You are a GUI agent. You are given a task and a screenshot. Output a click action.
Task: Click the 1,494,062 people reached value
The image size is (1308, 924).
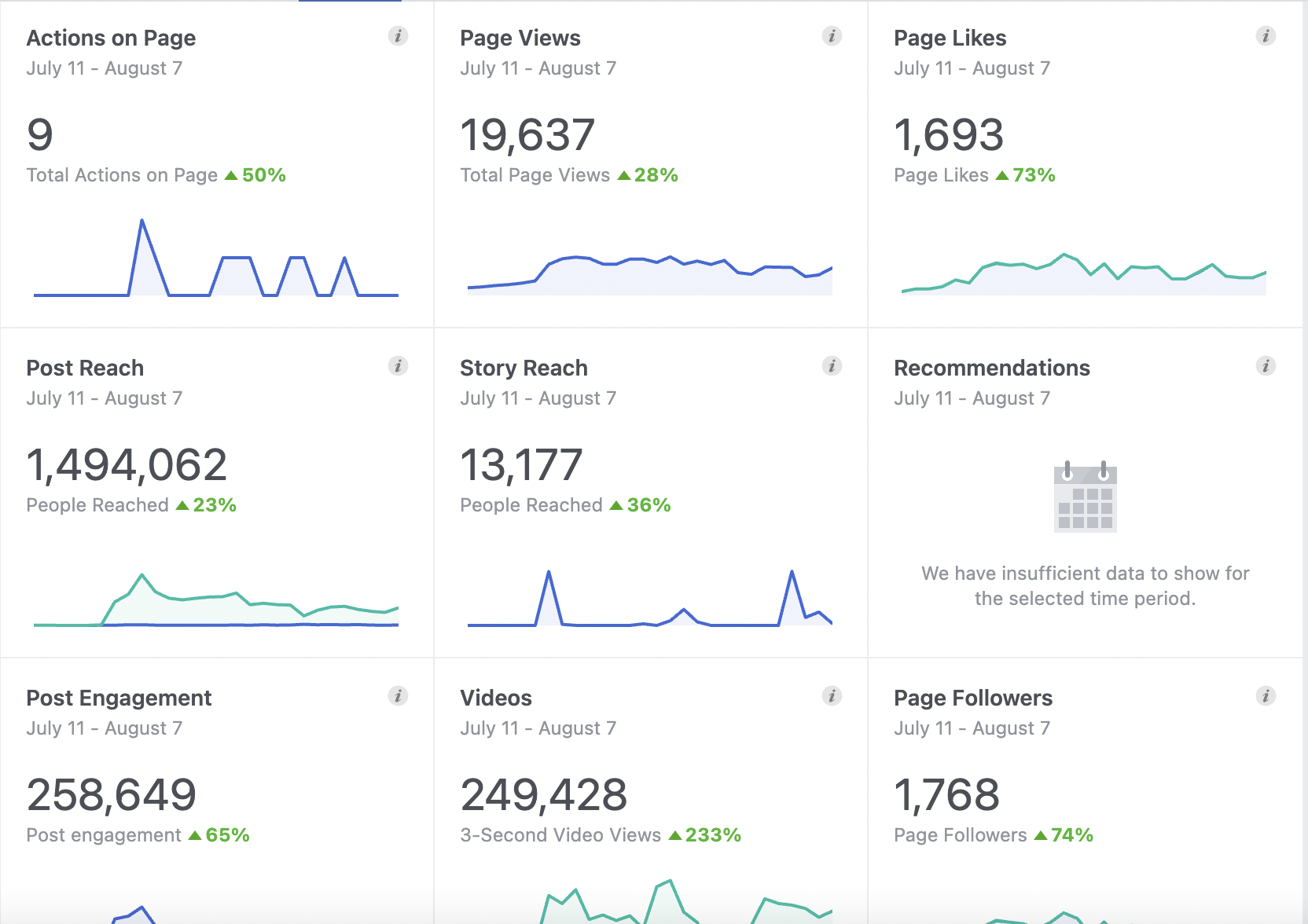[x=127, y=465]
